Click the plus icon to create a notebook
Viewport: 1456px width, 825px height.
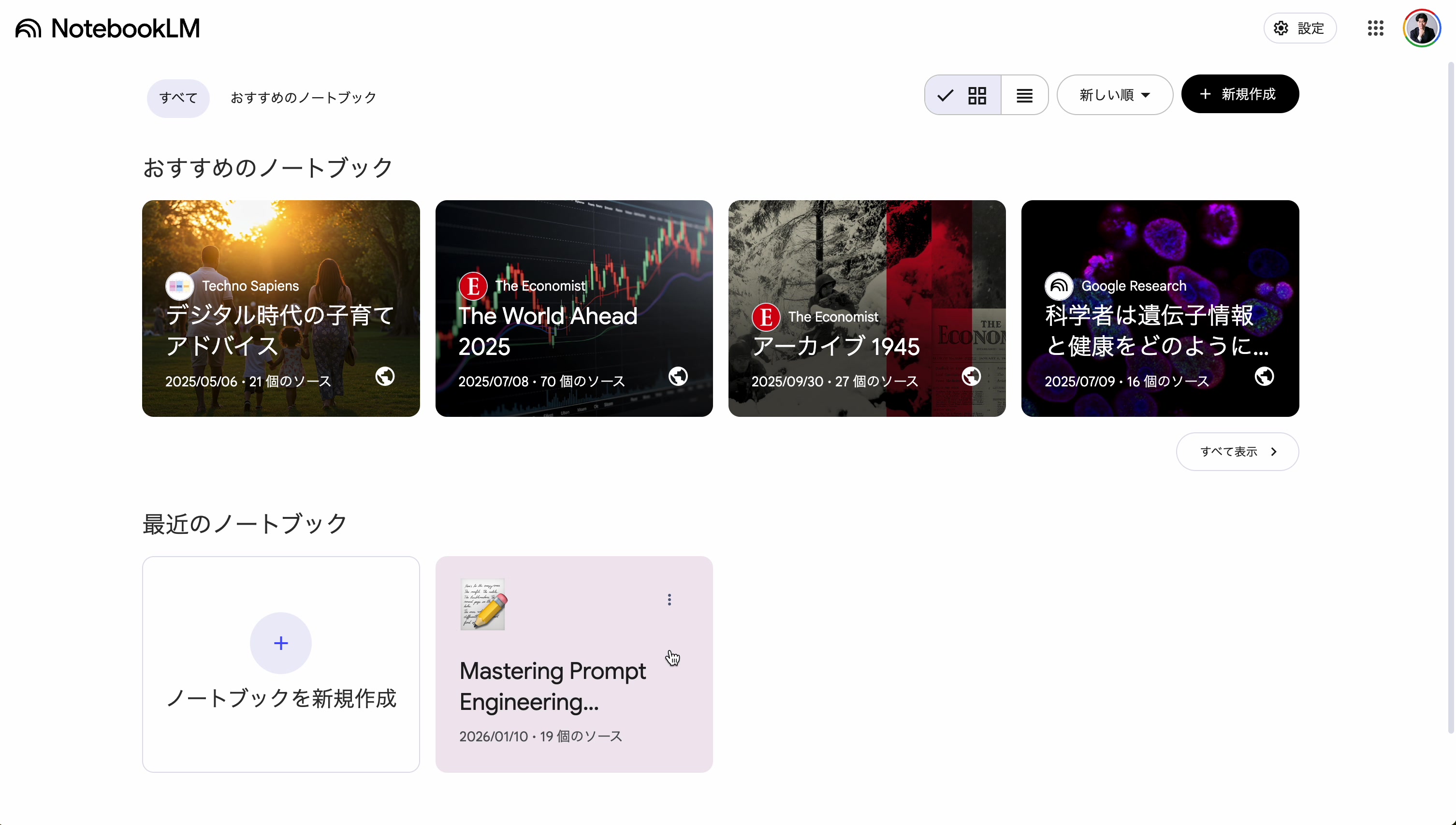click(280, 643)
